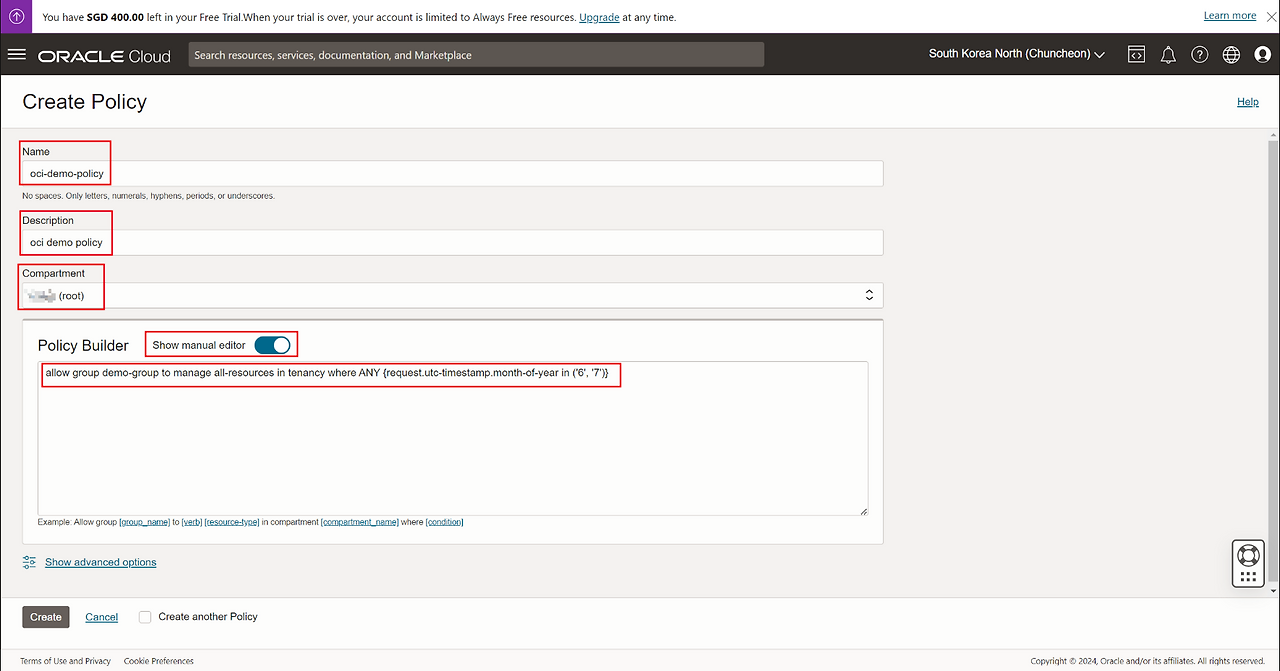Expand Show advanced options

point(100,562)
